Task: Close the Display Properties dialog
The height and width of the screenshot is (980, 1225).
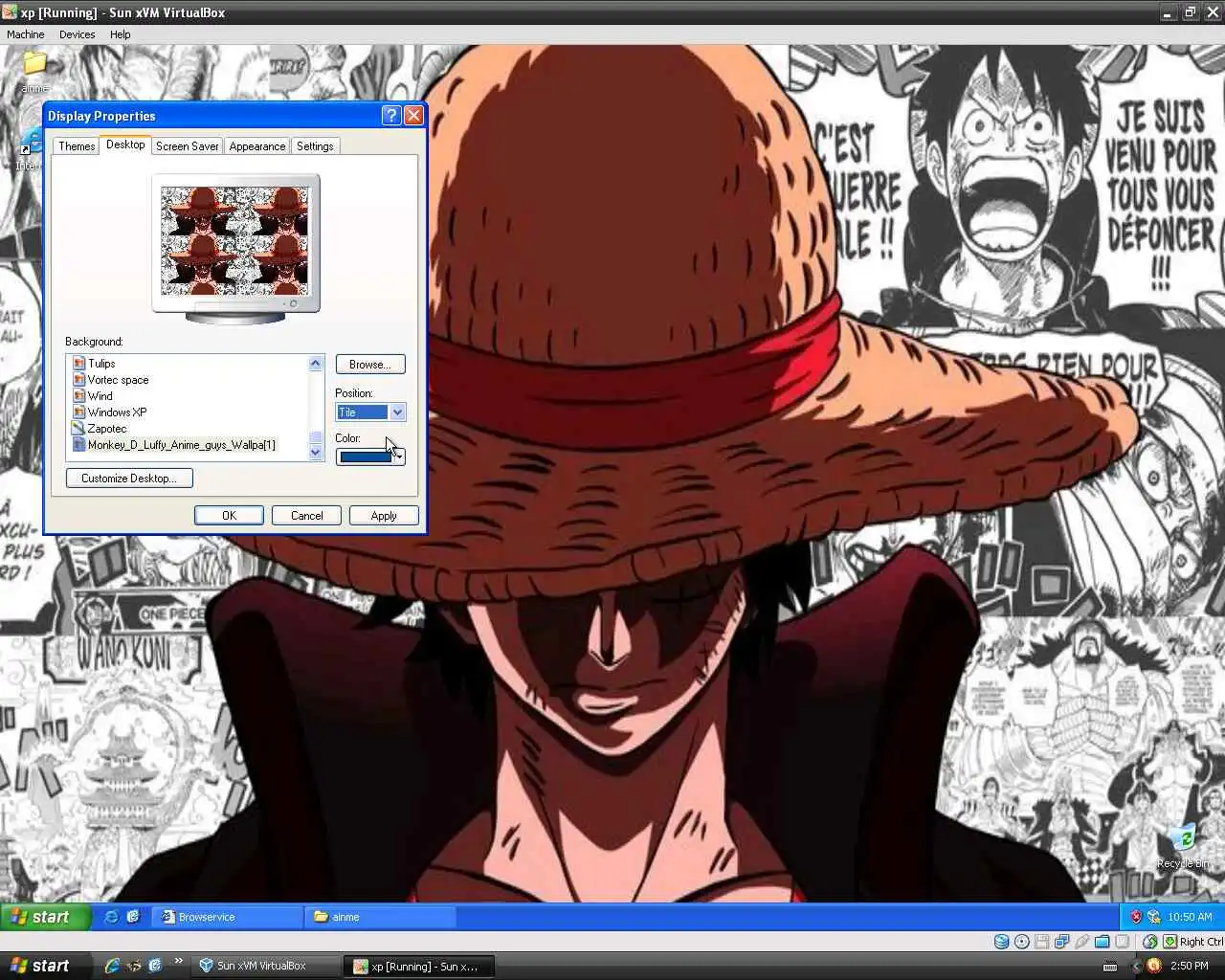Action: 413,116
